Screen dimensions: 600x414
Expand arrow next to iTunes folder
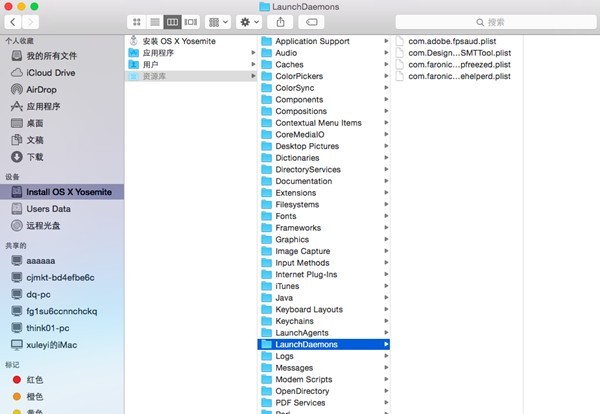tap(386, 286)
